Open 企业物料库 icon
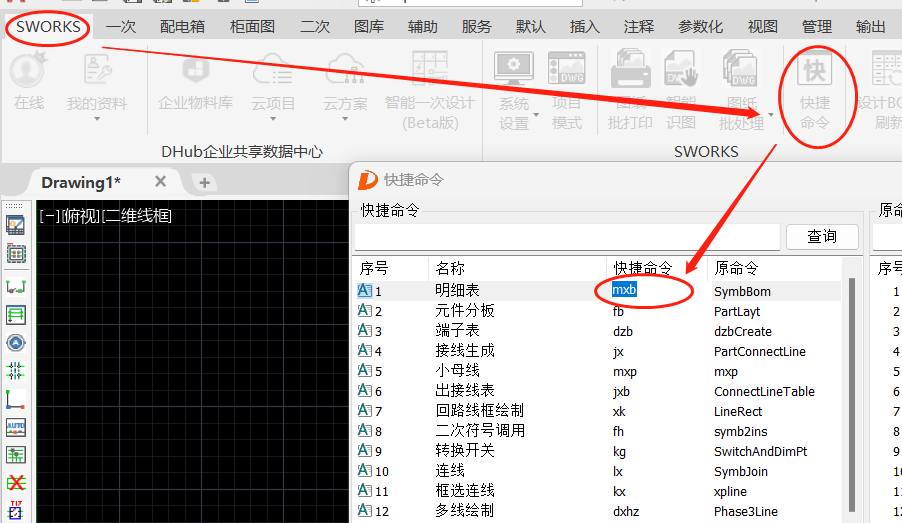Image resolution: width=902 pixels, height=523 pixels. pos(196,69)
